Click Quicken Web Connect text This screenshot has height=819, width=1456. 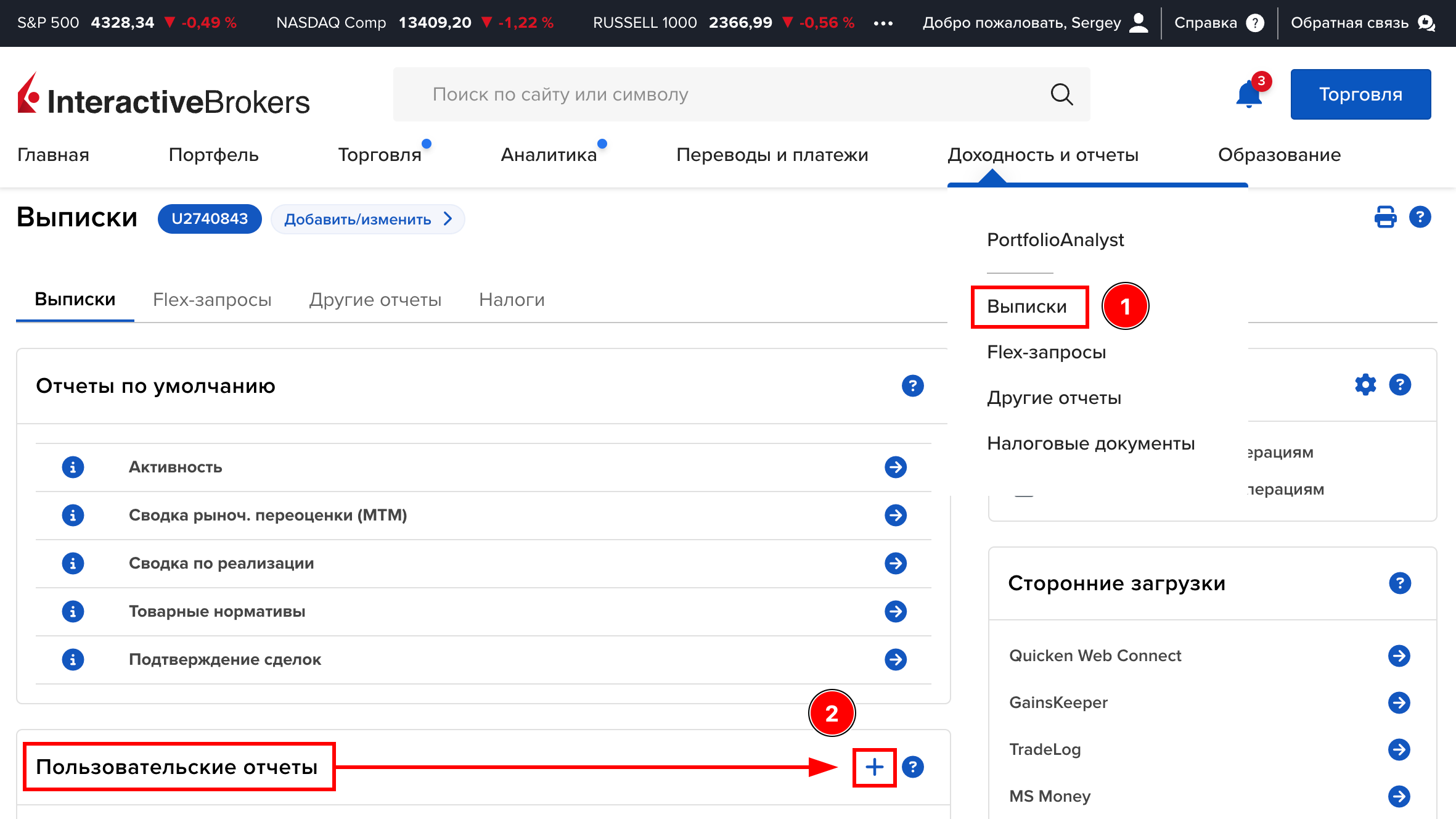[x=1095, y=656]
